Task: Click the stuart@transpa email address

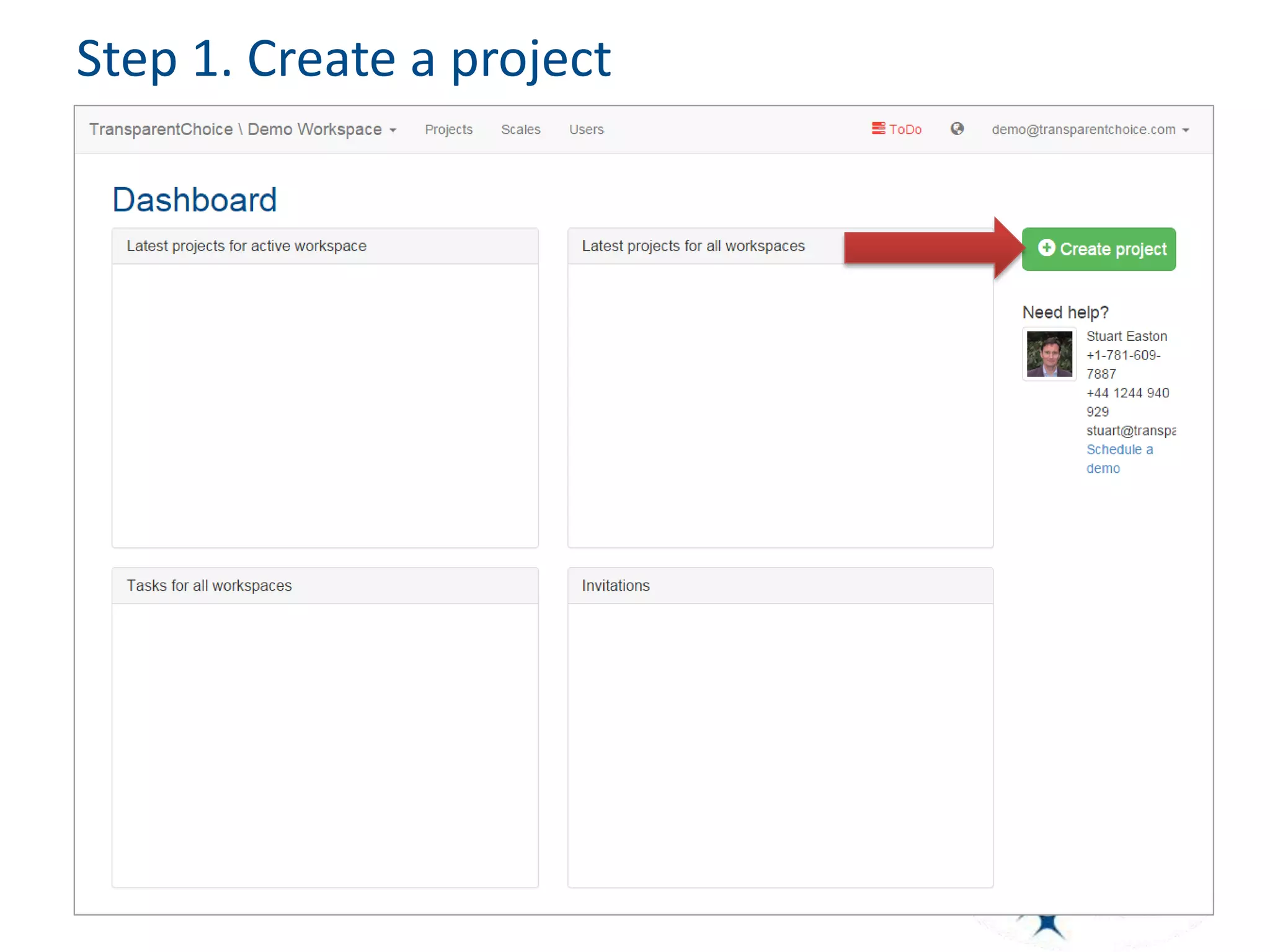Action: [x=1130, y=431]
